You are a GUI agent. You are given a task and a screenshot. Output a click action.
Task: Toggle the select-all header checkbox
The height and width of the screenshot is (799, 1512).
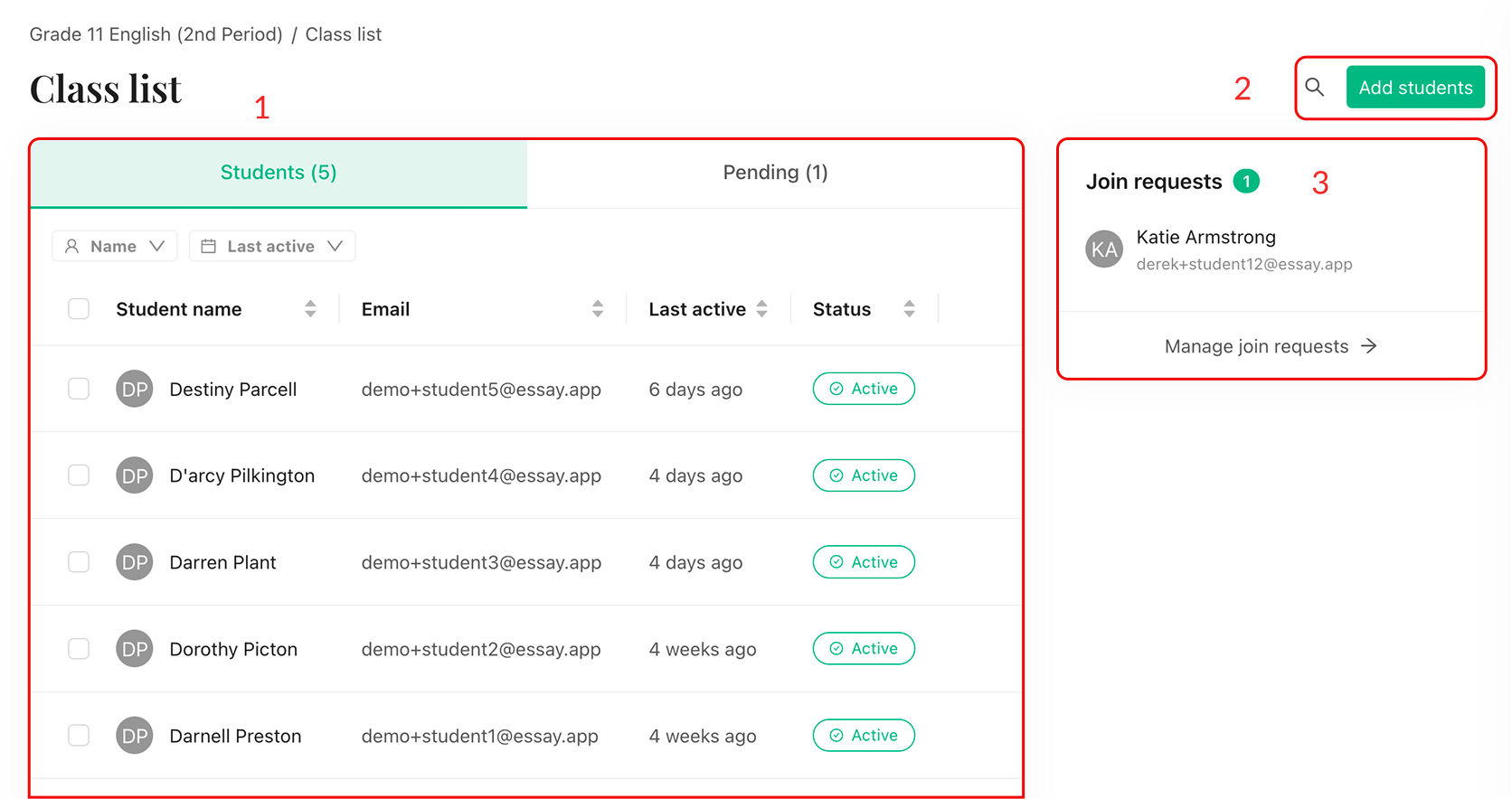pyautogui.click(x=79, y=309)
